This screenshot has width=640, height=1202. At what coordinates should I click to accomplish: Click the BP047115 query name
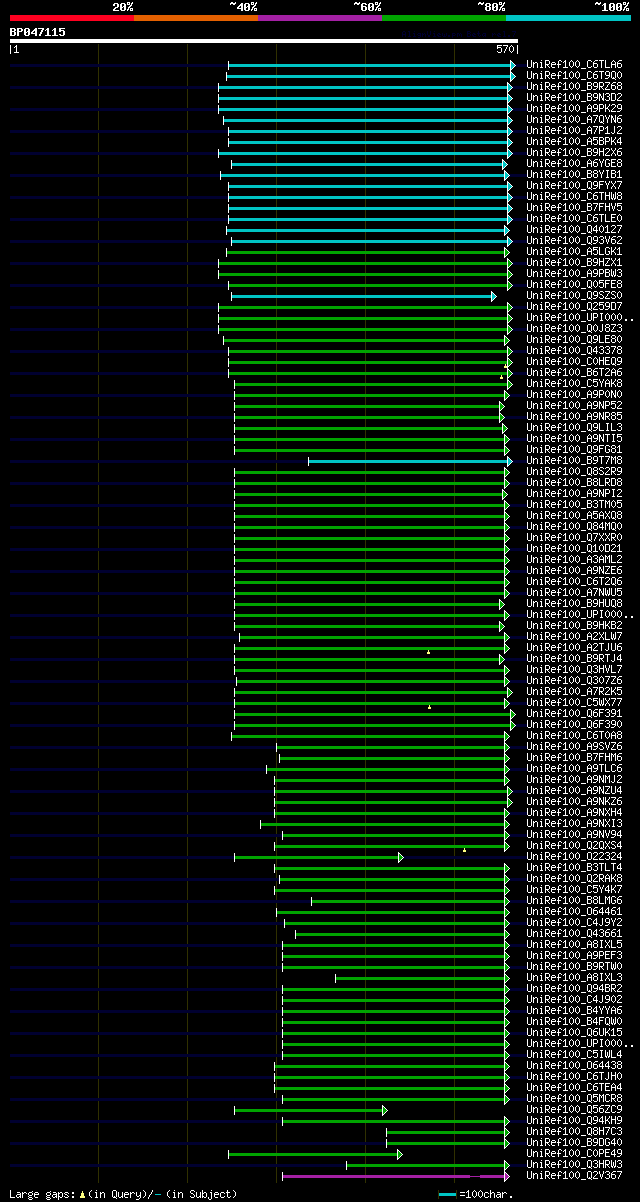[38, 32]
